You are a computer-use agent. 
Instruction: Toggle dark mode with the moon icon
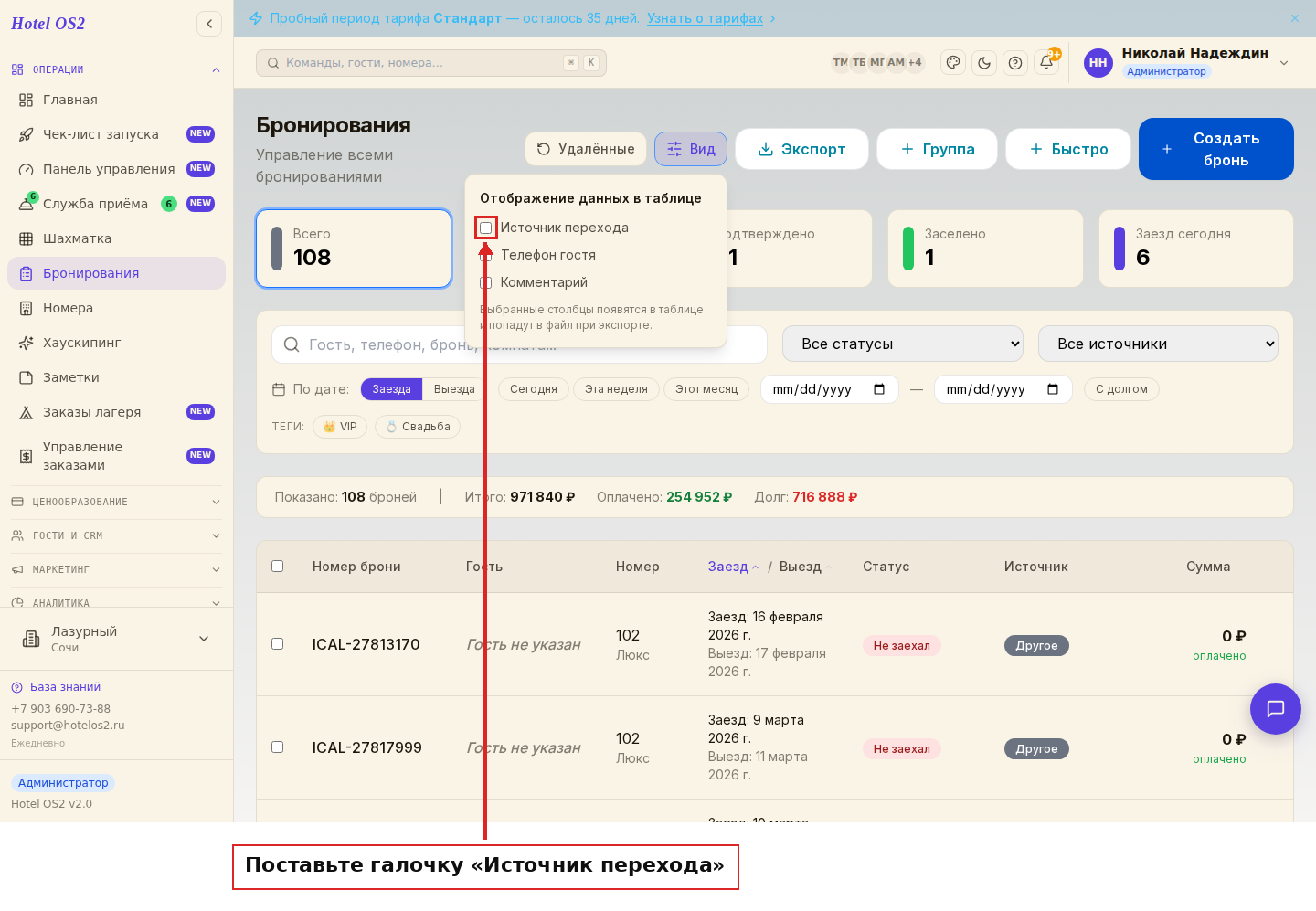tap(984, 62)
